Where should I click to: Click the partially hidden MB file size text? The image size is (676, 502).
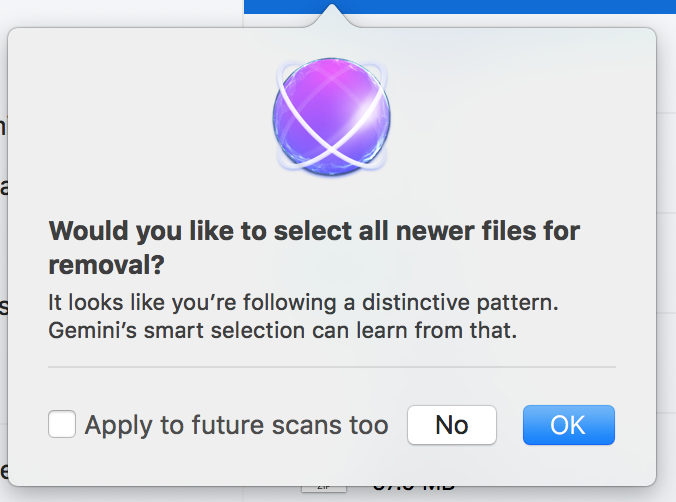pos(414,488)
